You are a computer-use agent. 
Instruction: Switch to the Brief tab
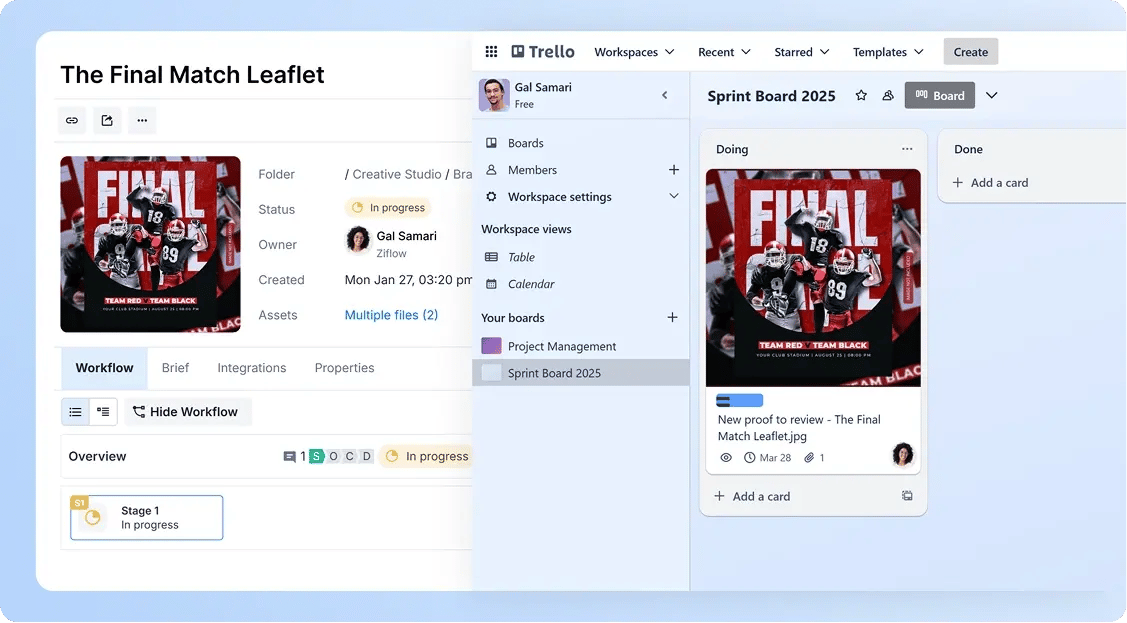[x=175, y=368]
